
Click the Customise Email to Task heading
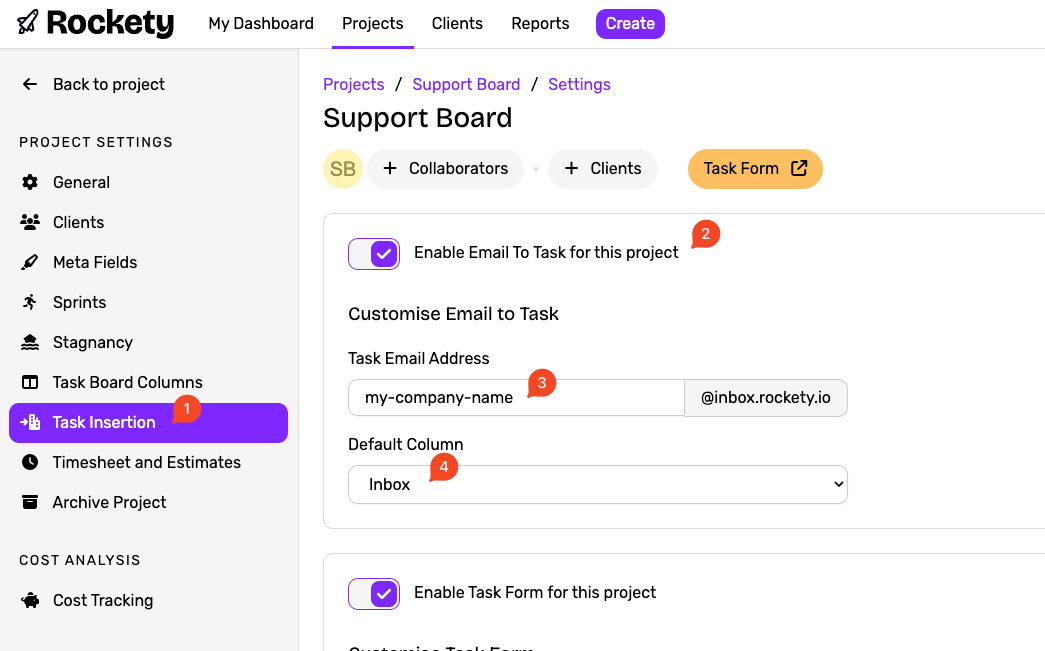point(453,314)
